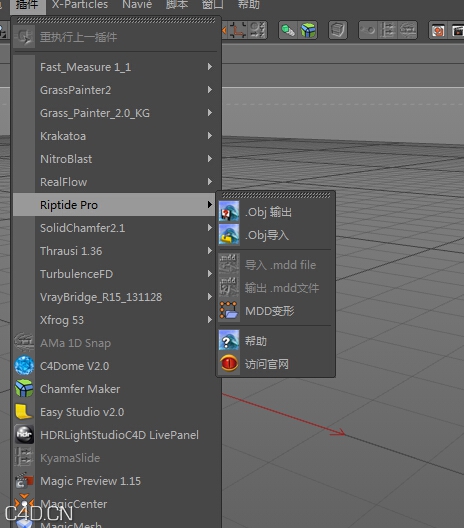Click the Riptide 帮助 question-mark icon
Screen dimensions: 464x528
point(229,340)
